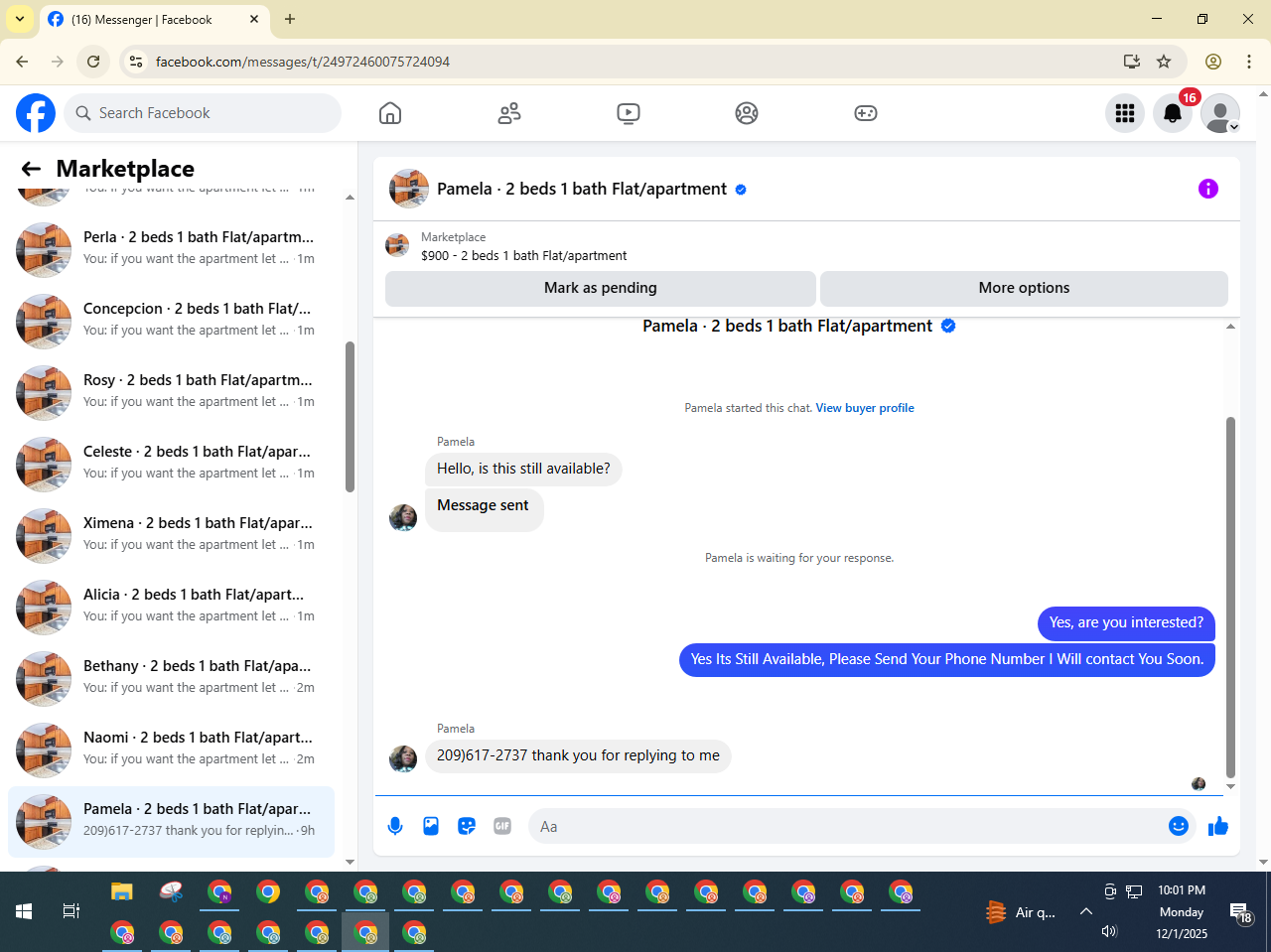Open Concepcion's apartment conversation
This screenshot has height=952, width=1271.
[x=171, y=320]
